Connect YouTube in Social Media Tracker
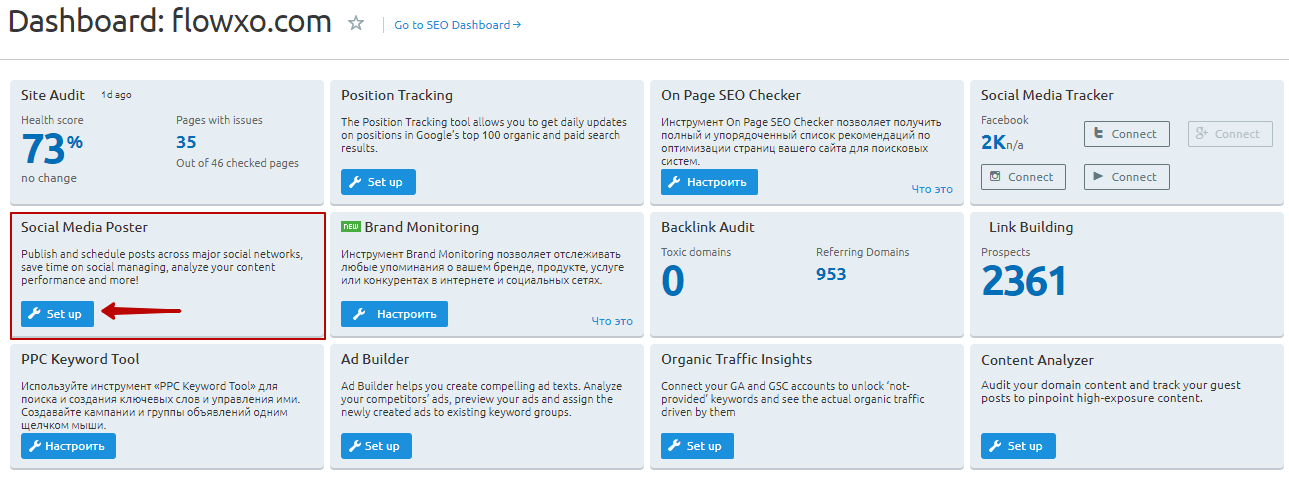 click(1126, 177)
